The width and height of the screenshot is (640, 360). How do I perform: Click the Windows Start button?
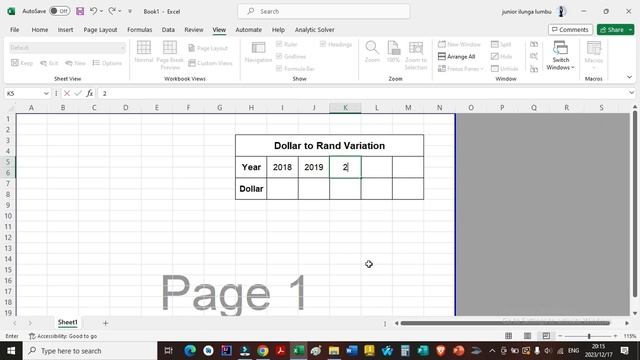(11, 351)
